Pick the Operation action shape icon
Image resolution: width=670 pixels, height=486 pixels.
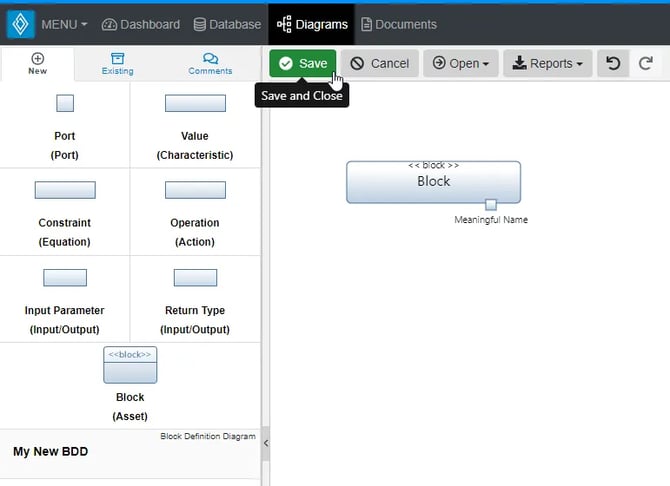coord(195,190)
